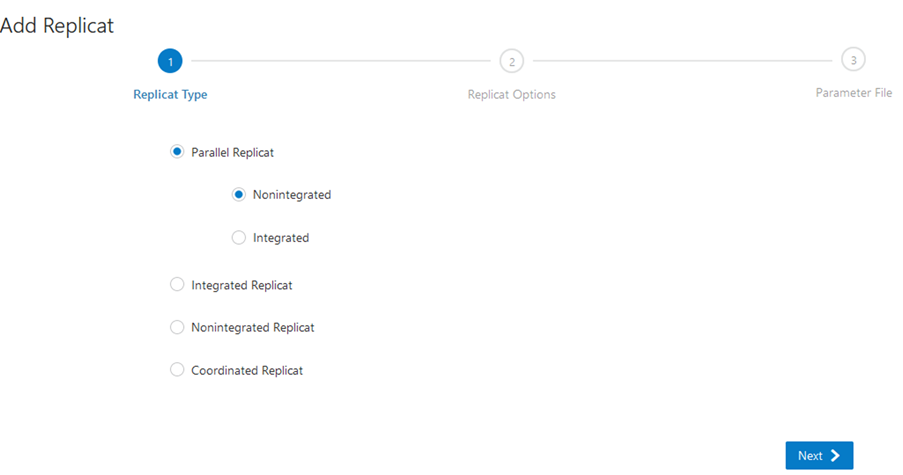Click the step 1 circle indicator

pos(170,61)
